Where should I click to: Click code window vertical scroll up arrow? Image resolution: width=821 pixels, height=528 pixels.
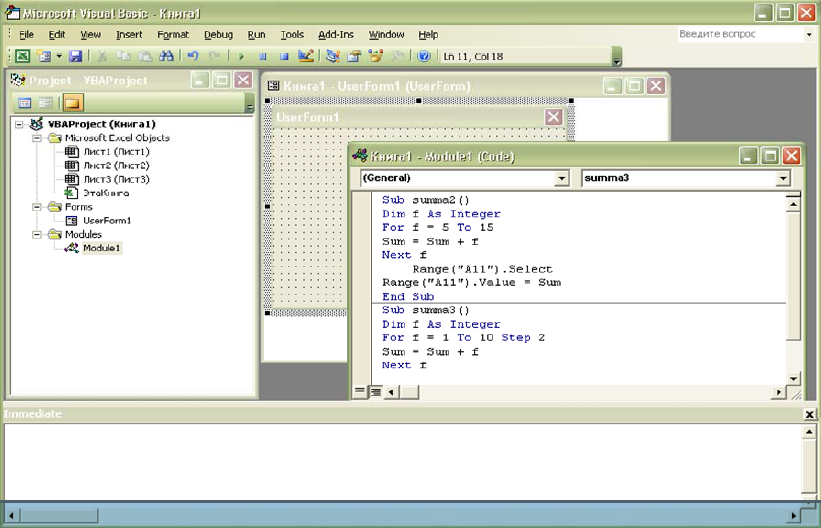[x=793, y=203]
